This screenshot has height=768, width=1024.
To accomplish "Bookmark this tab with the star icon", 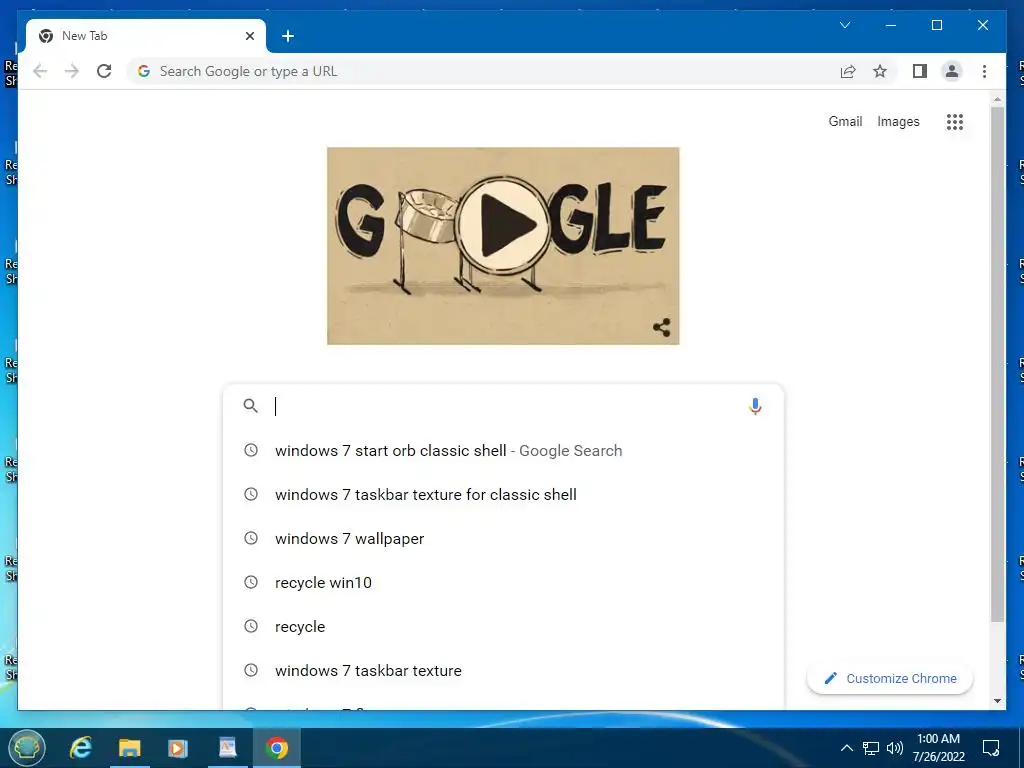I will [x=880, y=71].
